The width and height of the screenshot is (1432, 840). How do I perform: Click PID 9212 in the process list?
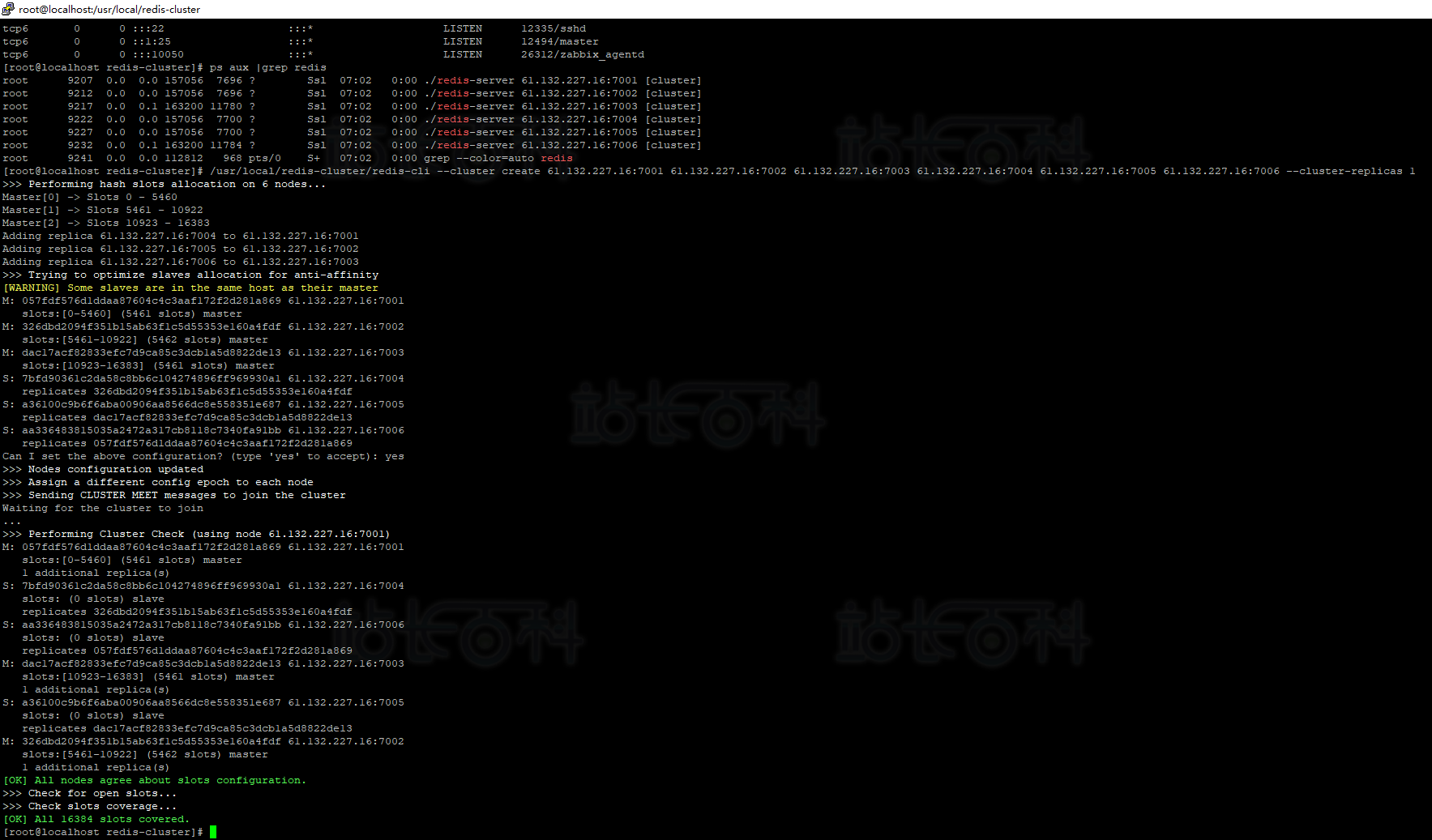point(80,93)
